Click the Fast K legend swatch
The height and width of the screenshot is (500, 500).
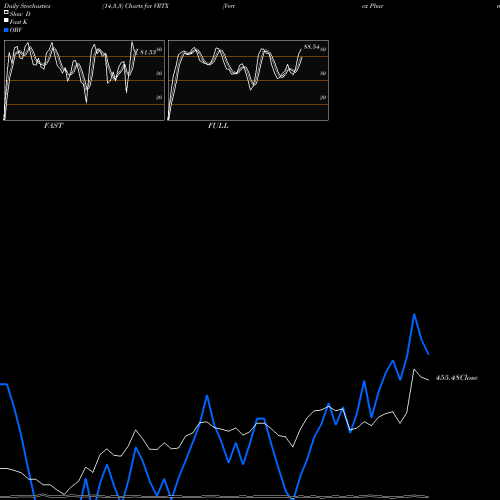6,21
